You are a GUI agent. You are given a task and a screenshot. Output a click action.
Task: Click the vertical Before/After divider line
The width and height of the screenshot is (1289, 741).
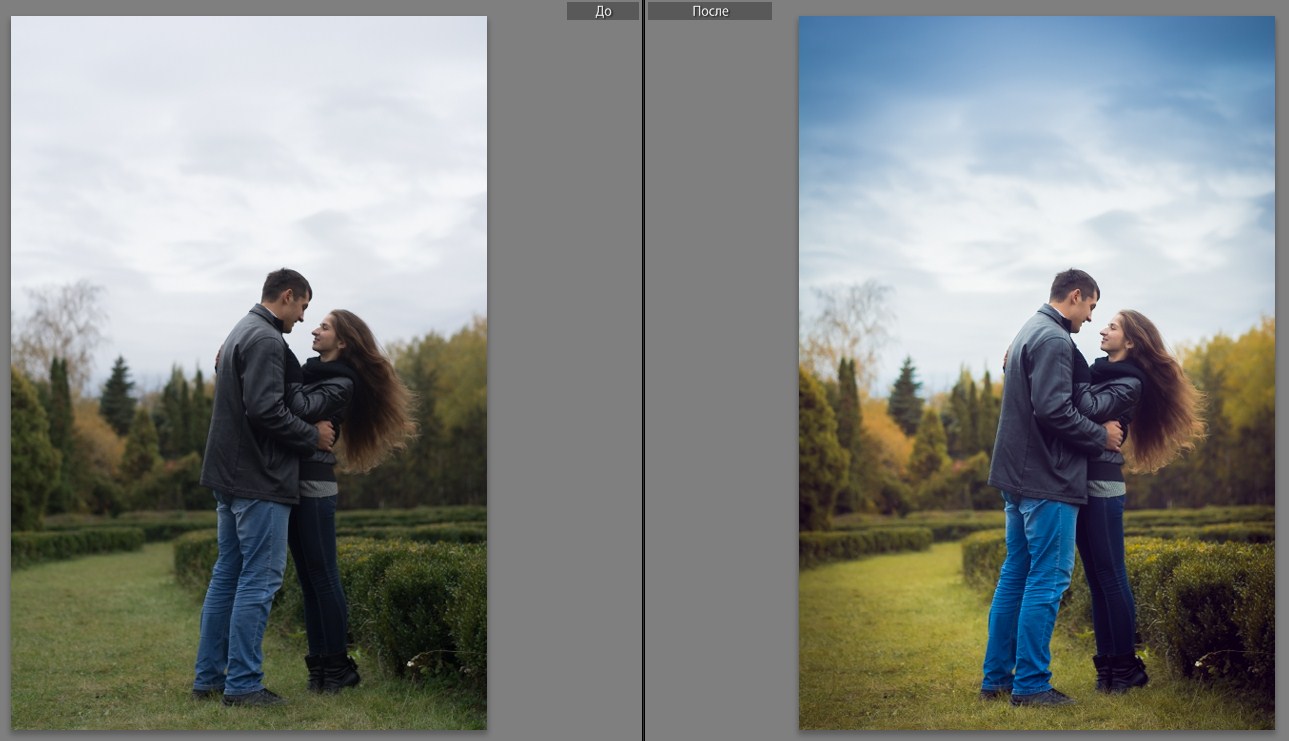pyautogui.click(x=643, y=370)
